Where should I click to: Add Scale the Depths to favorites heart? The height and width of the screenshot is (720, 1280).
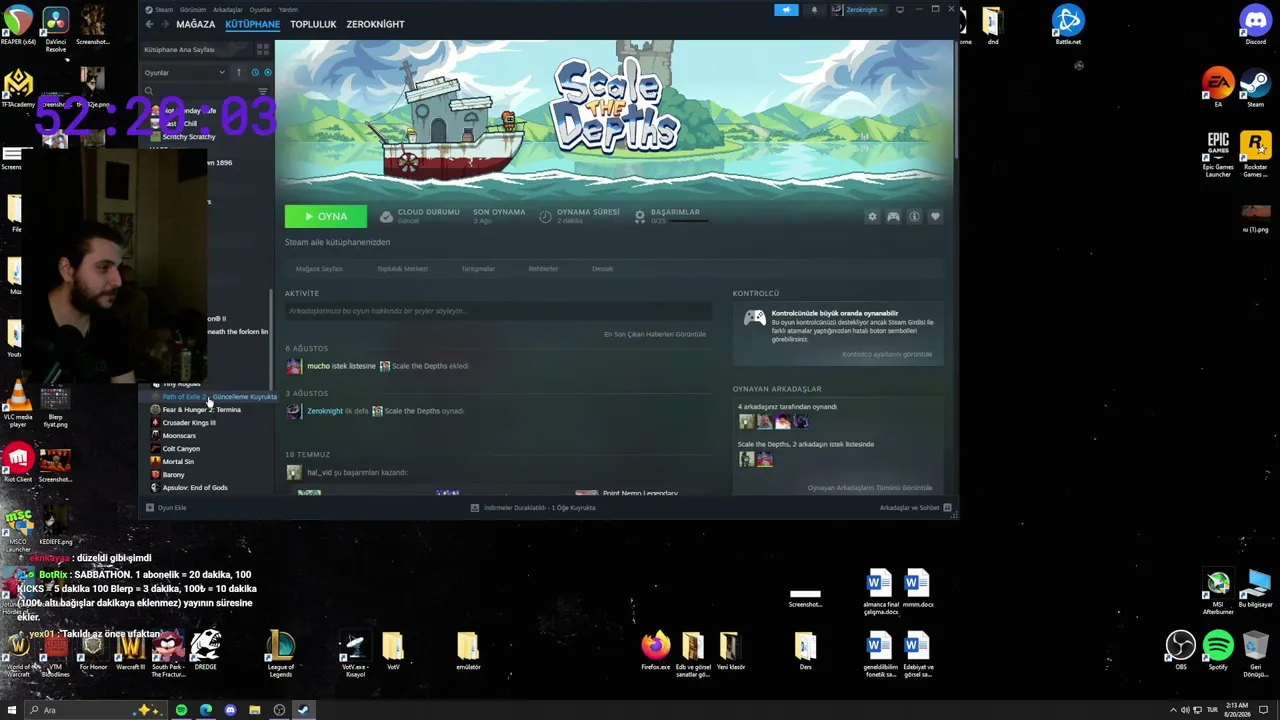click(935, 217)
